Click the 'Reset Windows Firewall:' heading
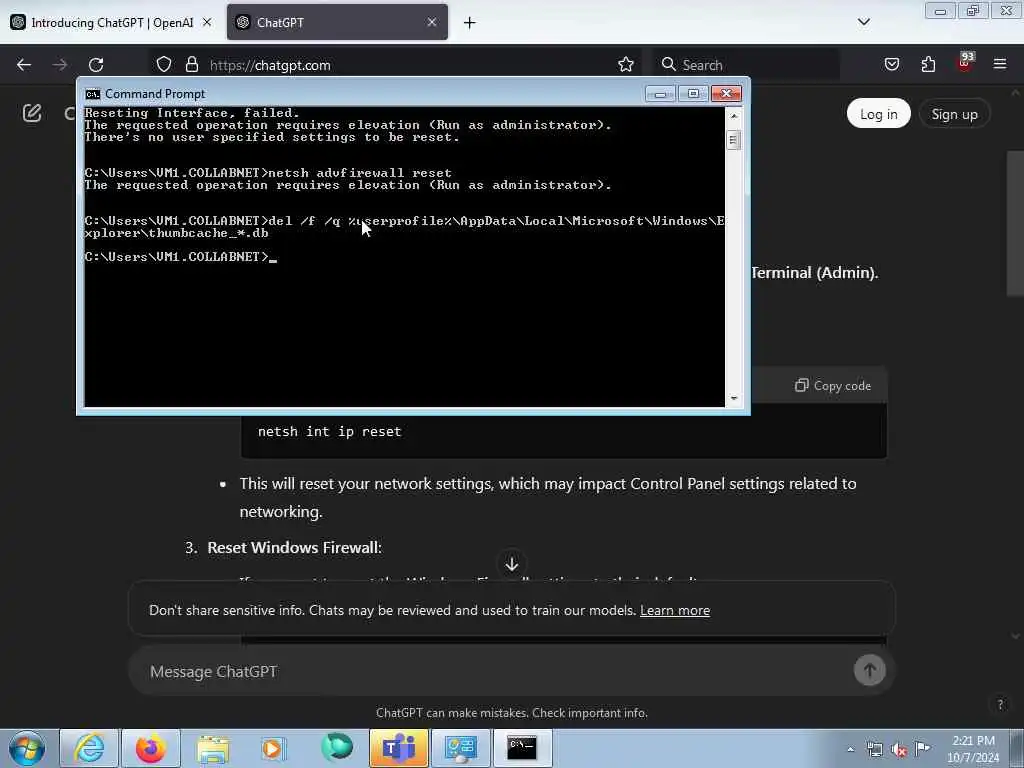The image size is (1024, 768). pos(295,547)
